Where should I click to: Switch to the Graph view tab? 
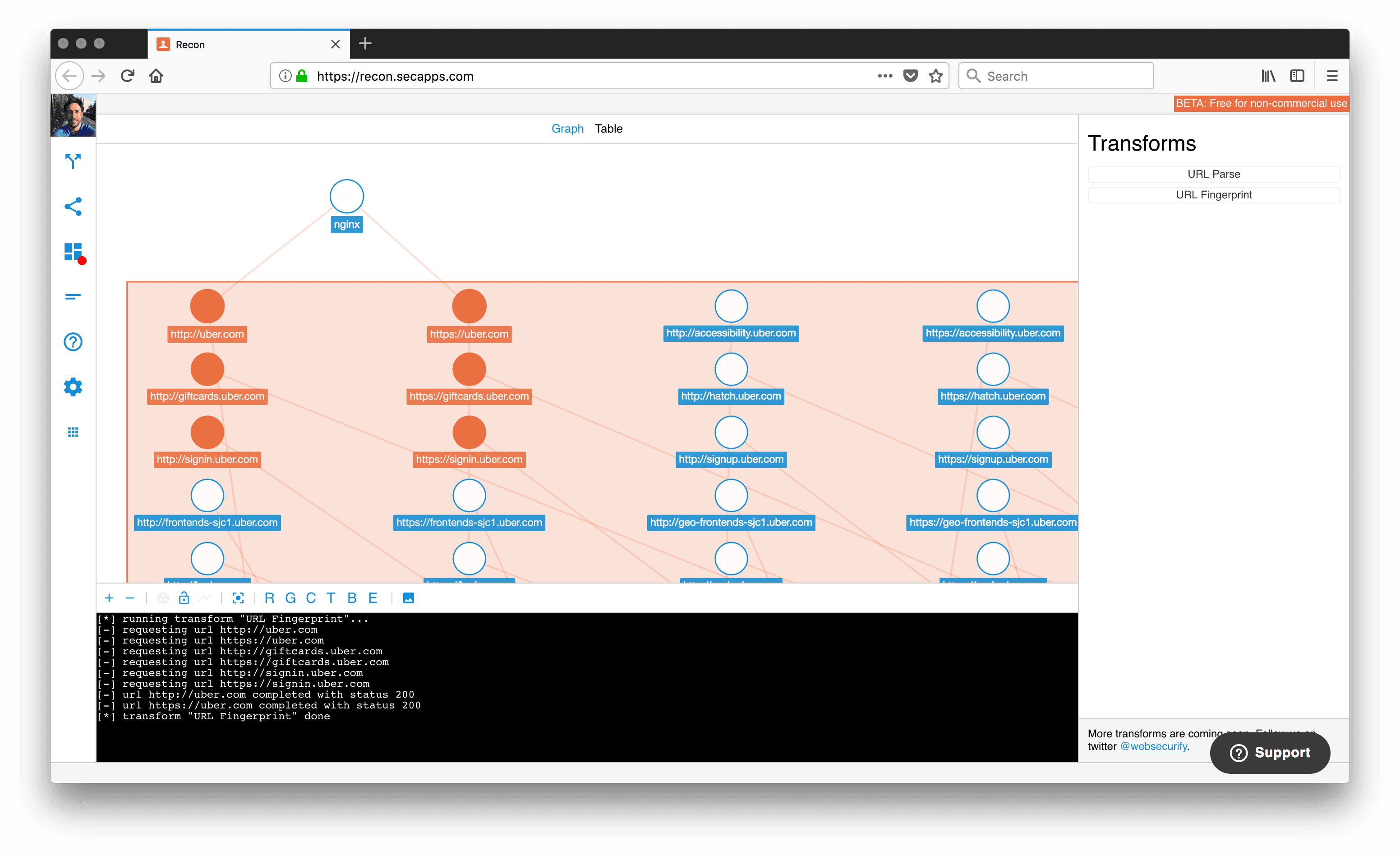567,129
